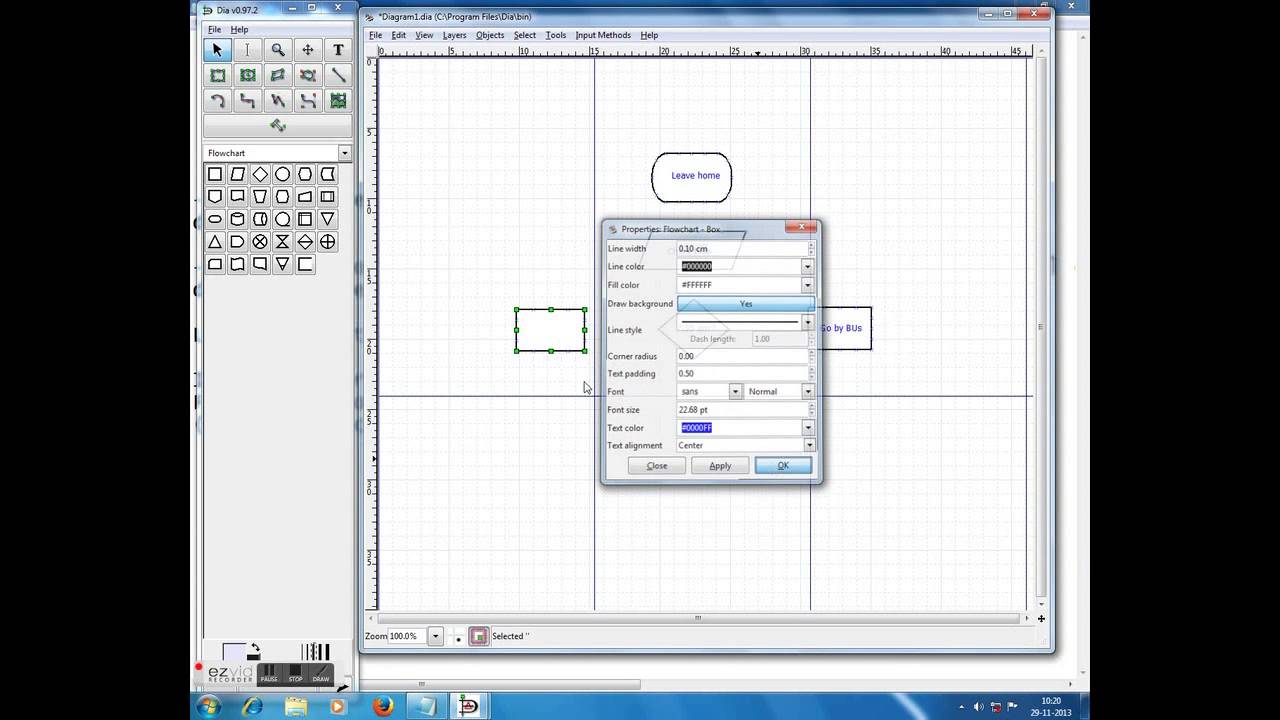The image size is (1280, 720).
Task: Toggle snap to grid beside zoom box
Action: (x=458, y=637)
